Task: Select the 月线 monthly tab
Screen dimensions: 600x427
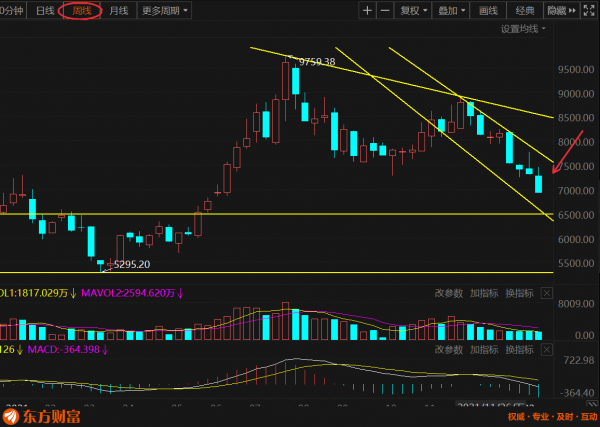Action: coord(117,10)
